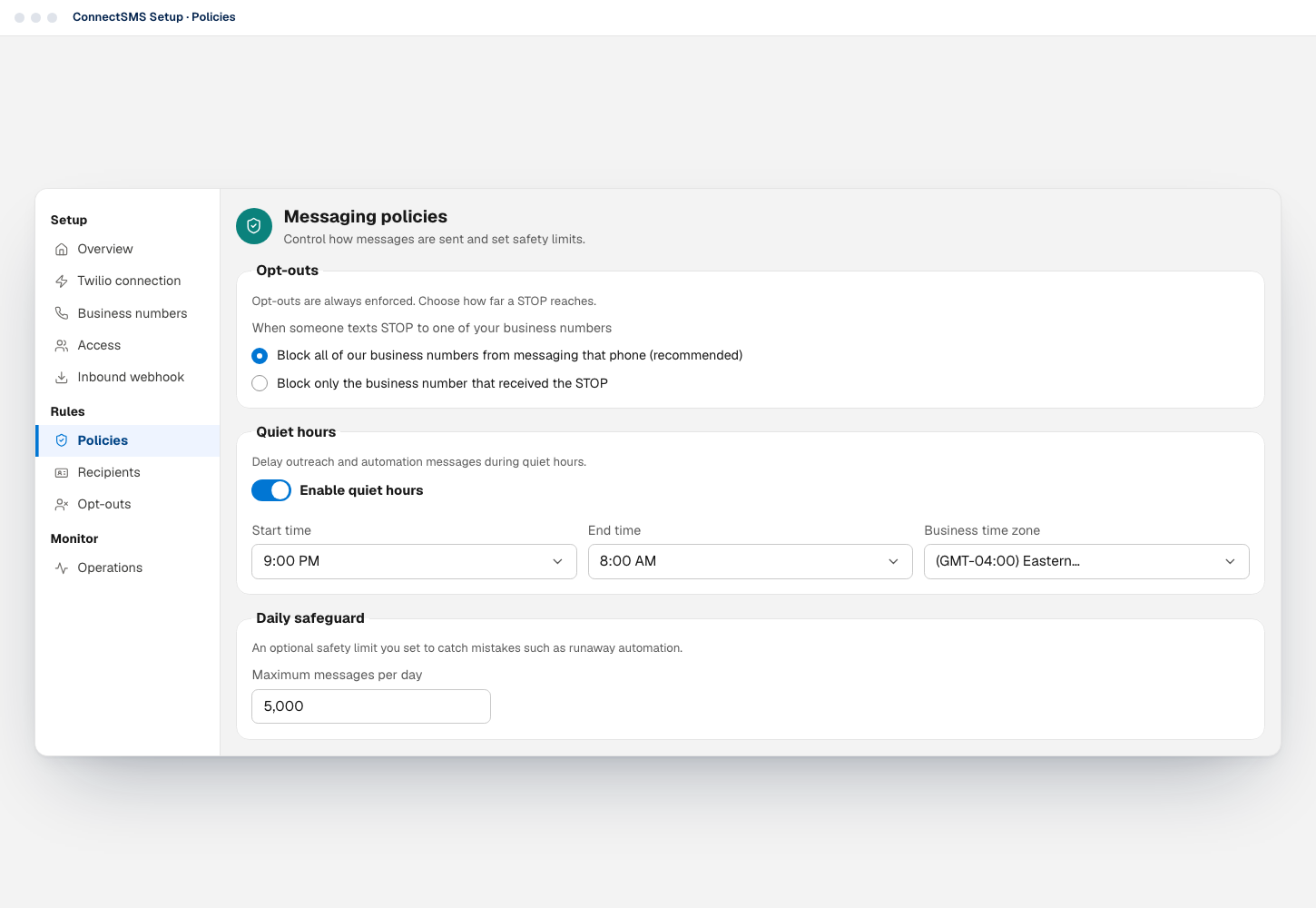Click the Quiet hours section title
This screenshot has height=908, width=1316.
click(296, 432)
